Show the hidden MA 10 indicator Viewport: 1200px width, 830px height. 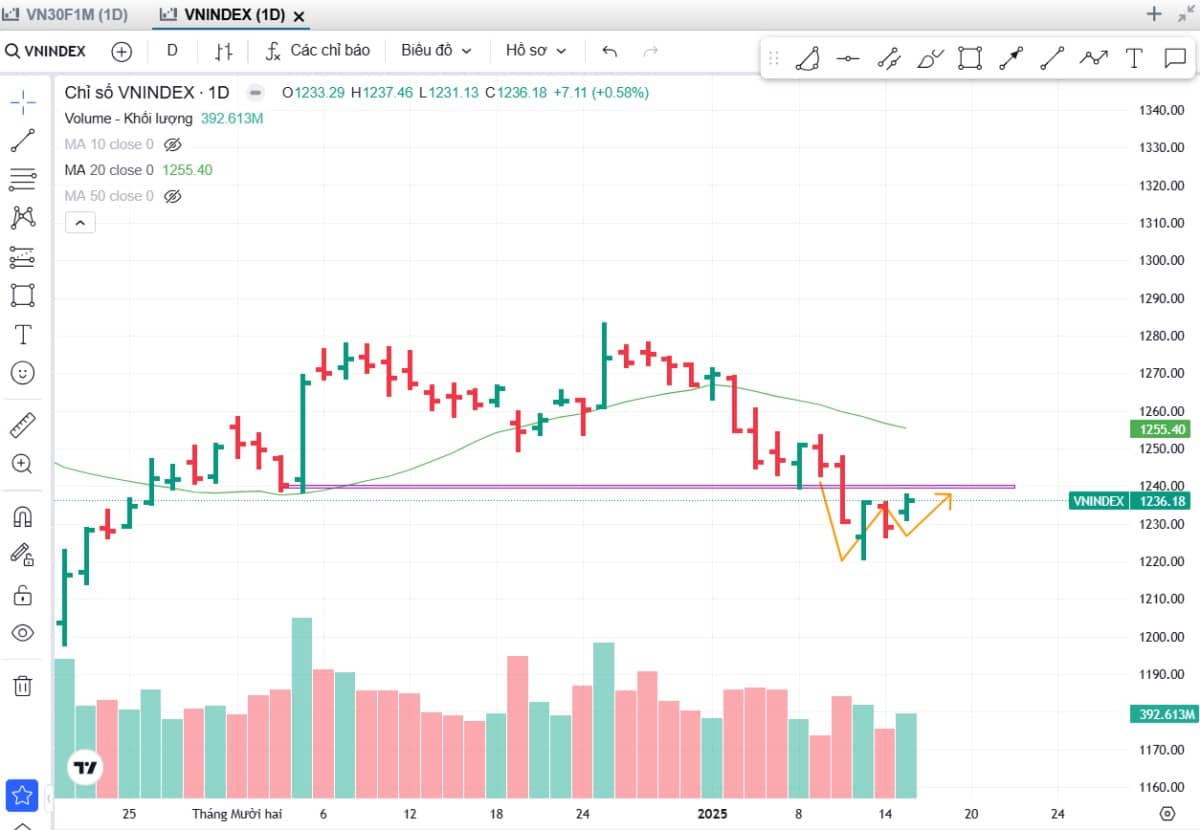[172, 144]
